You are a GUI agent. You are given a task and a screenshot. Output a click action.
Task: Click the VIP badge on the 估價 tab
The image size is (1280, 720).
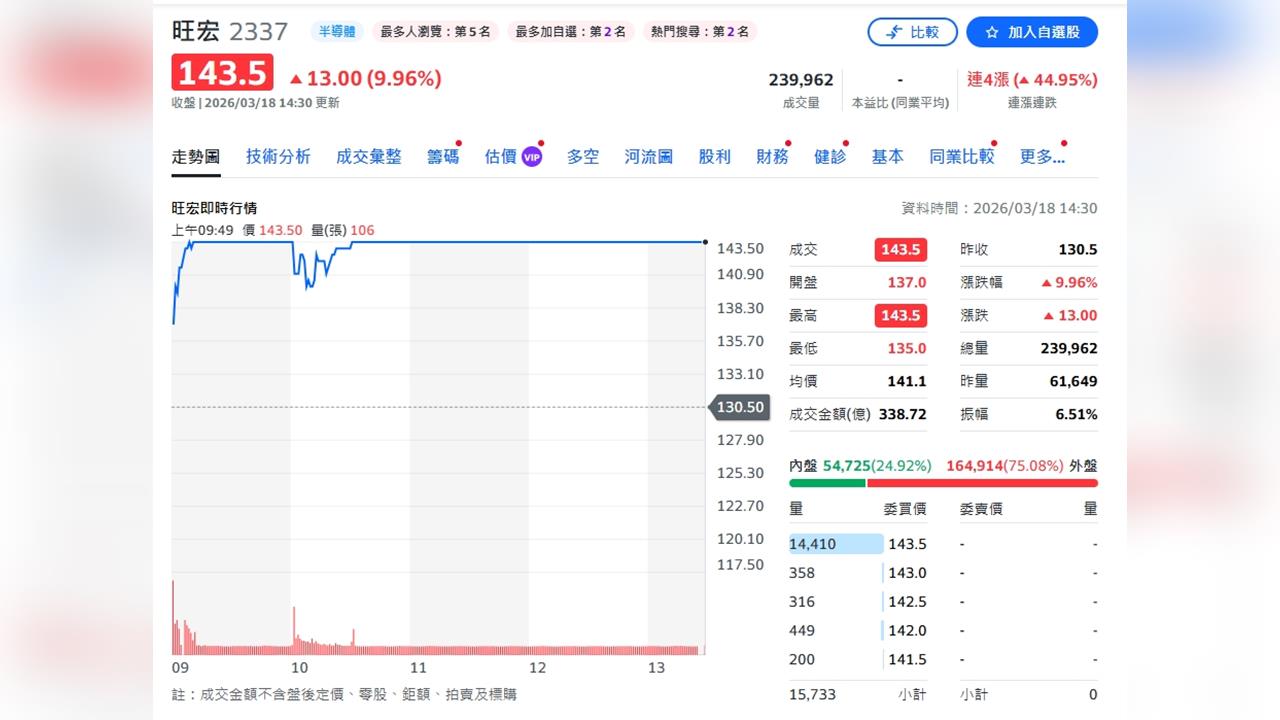pos(531,157)
